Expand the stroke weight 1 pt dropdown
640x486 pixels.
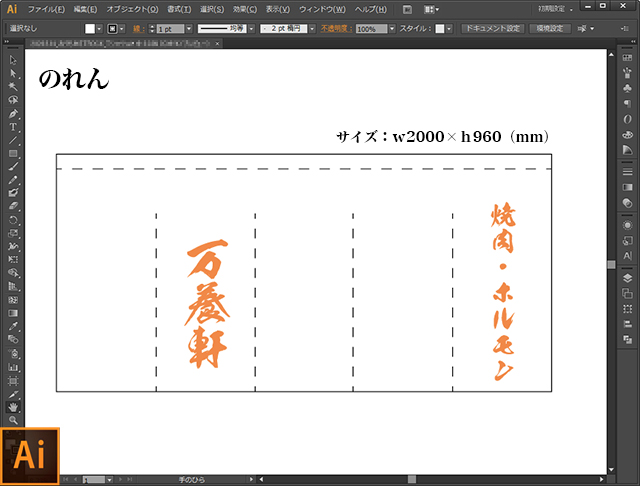189,29
